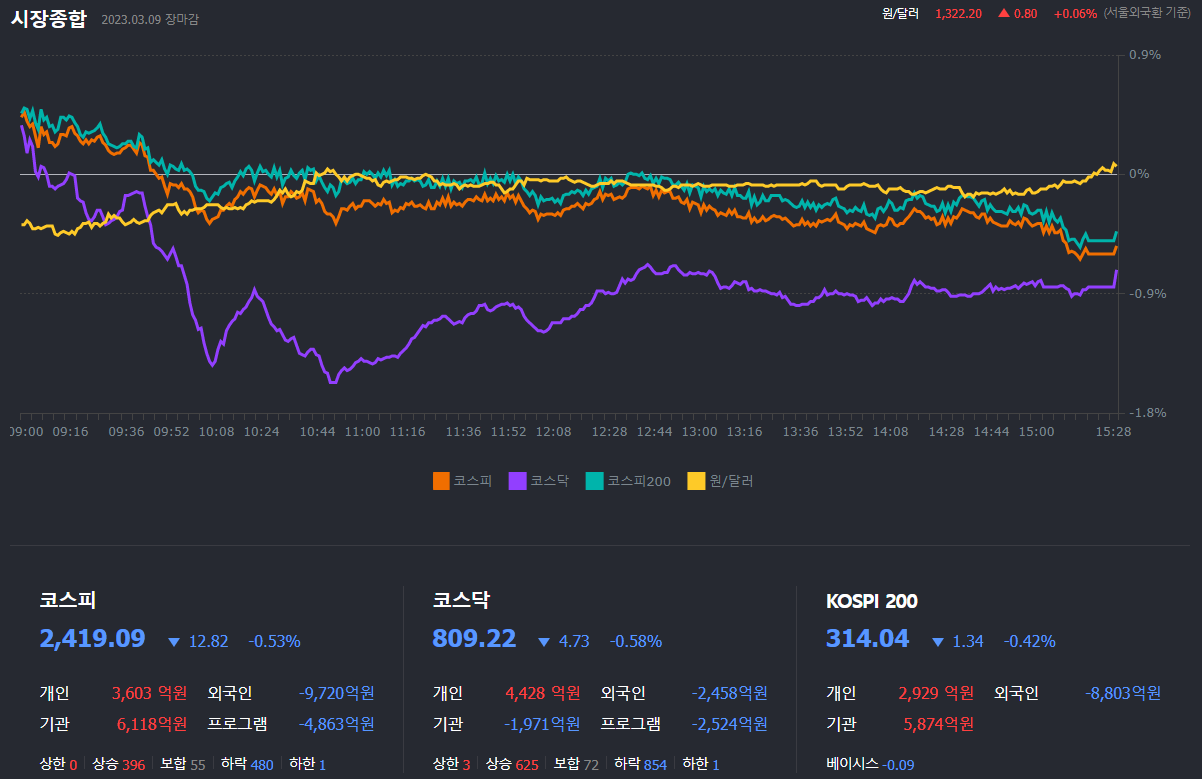Open the KOSPI 200 card title

pos(872,601)
